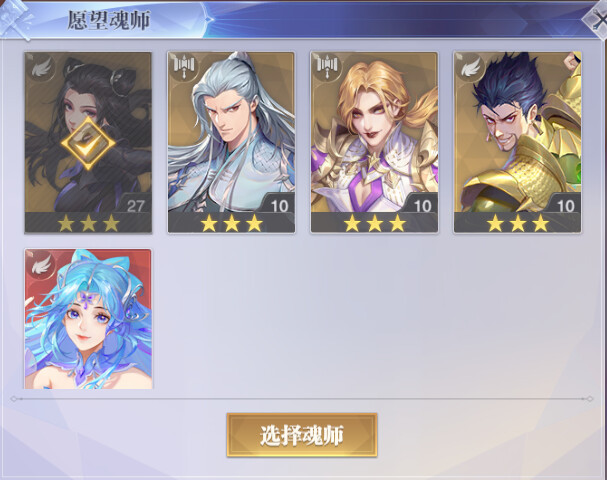Click the hammer emblem beside 愿望魂师 title
The image size is (607, 480).
point(15,20)
